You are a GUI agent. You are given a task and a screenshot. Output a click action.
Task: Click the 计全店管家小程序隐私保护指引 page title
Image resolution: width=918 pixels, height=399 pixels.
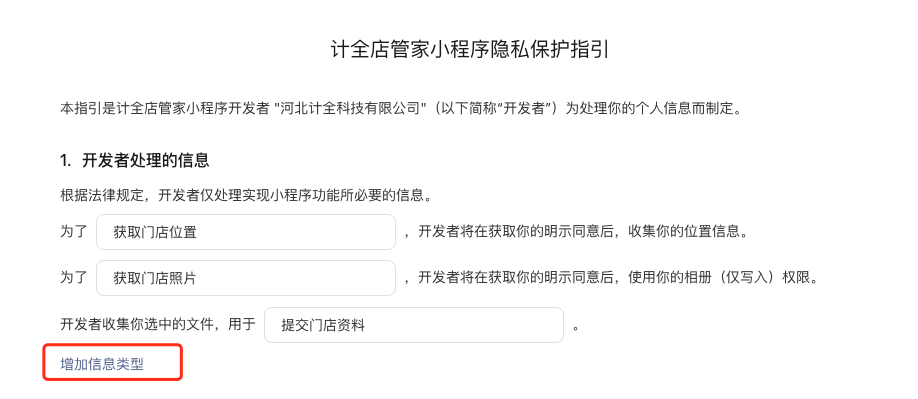(x=470, y=49)
